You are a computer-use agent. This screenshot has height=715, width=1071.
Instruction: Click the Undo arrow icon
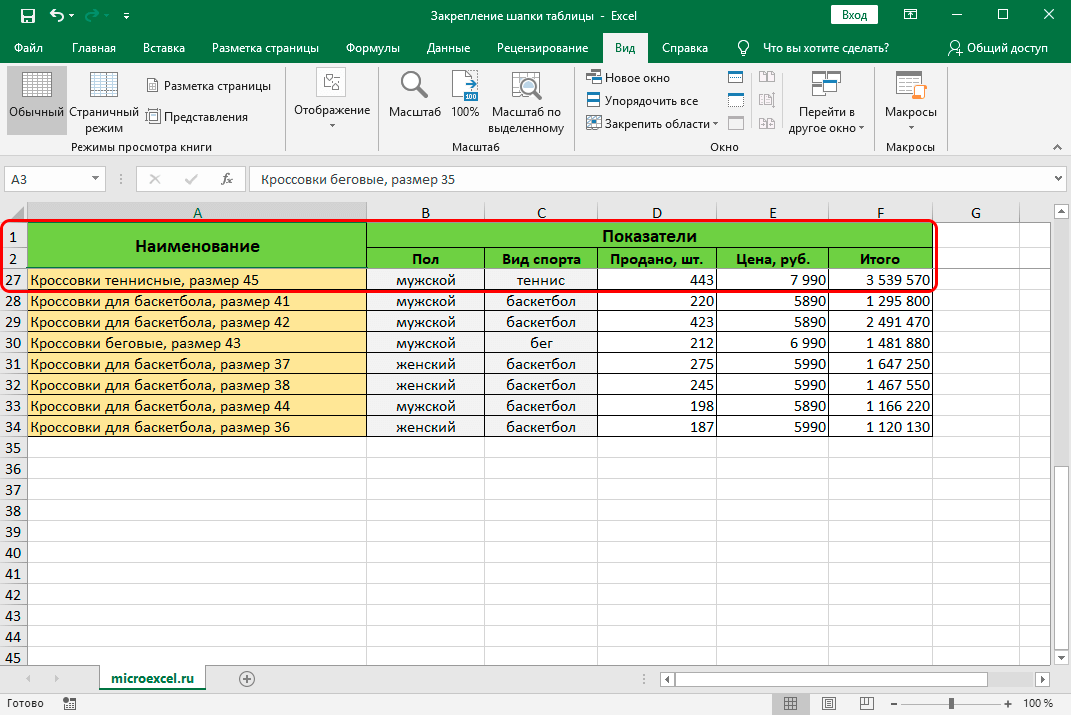(x=57, y=15)
